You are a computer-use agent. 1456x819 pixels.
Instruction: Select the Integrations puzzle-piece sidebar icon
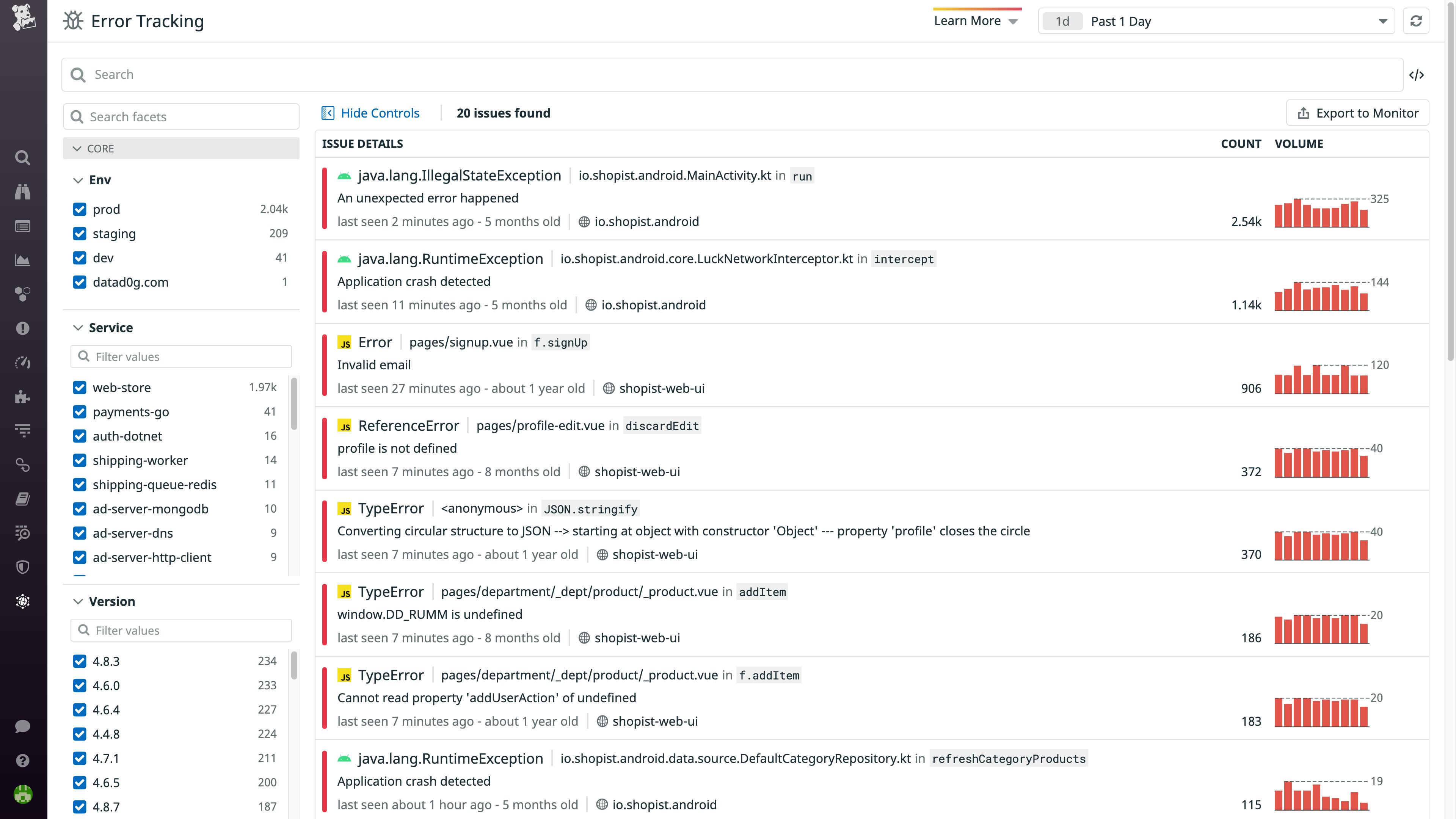[23, 397]
